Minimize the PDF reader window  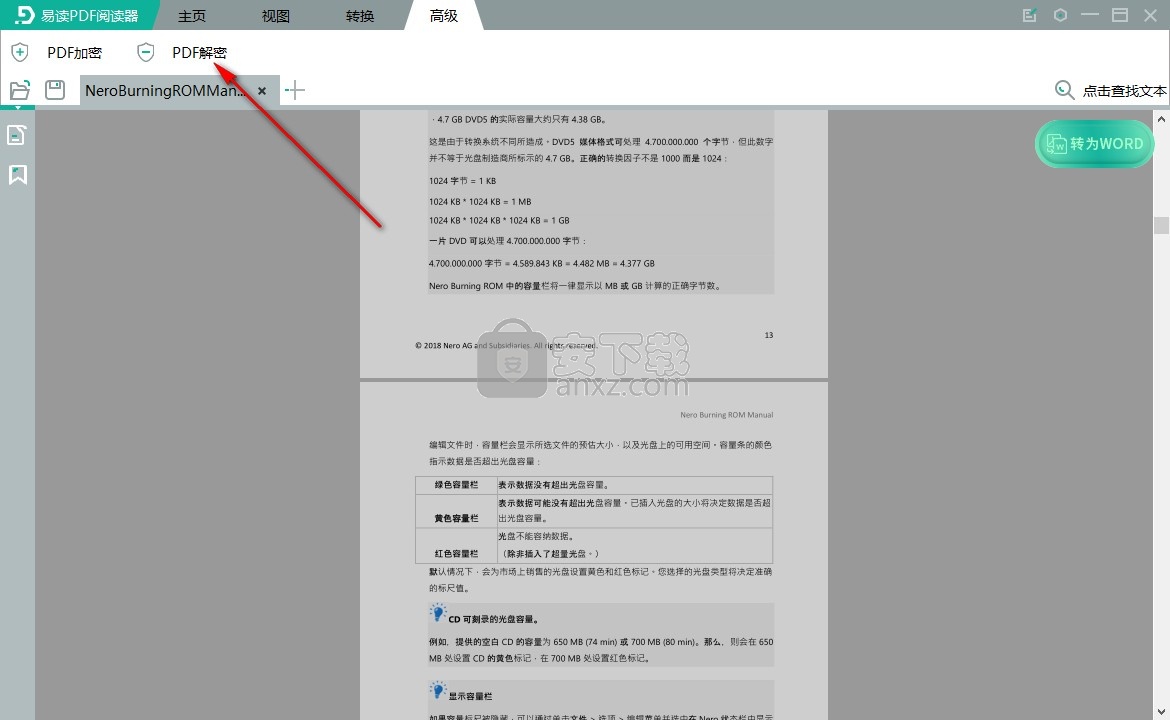(x=1090, y=16)
